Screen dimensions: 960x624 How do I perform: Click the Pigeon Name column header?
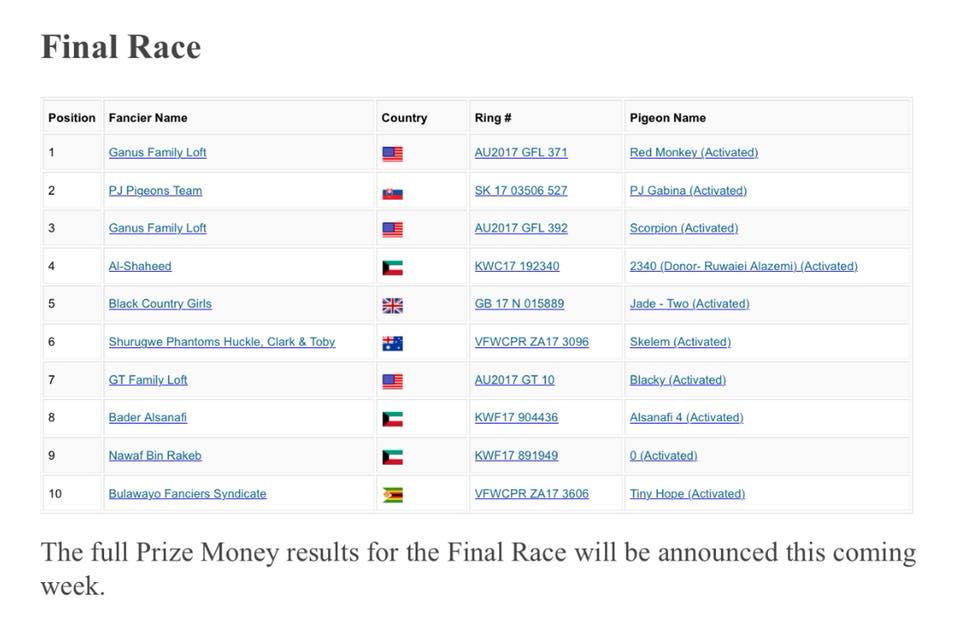(x=667, y=118)
